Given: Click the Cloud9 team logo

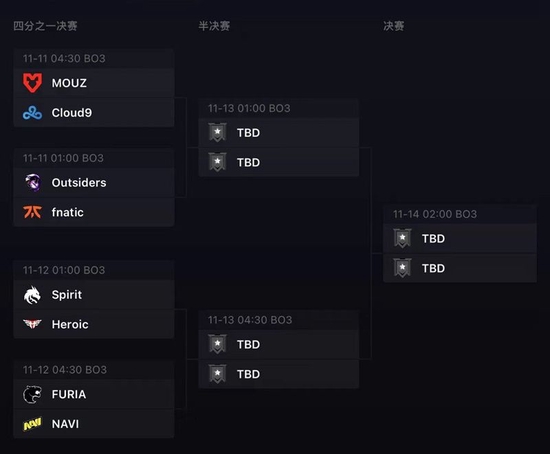Looking at the screenshot, I should (32, 113).
